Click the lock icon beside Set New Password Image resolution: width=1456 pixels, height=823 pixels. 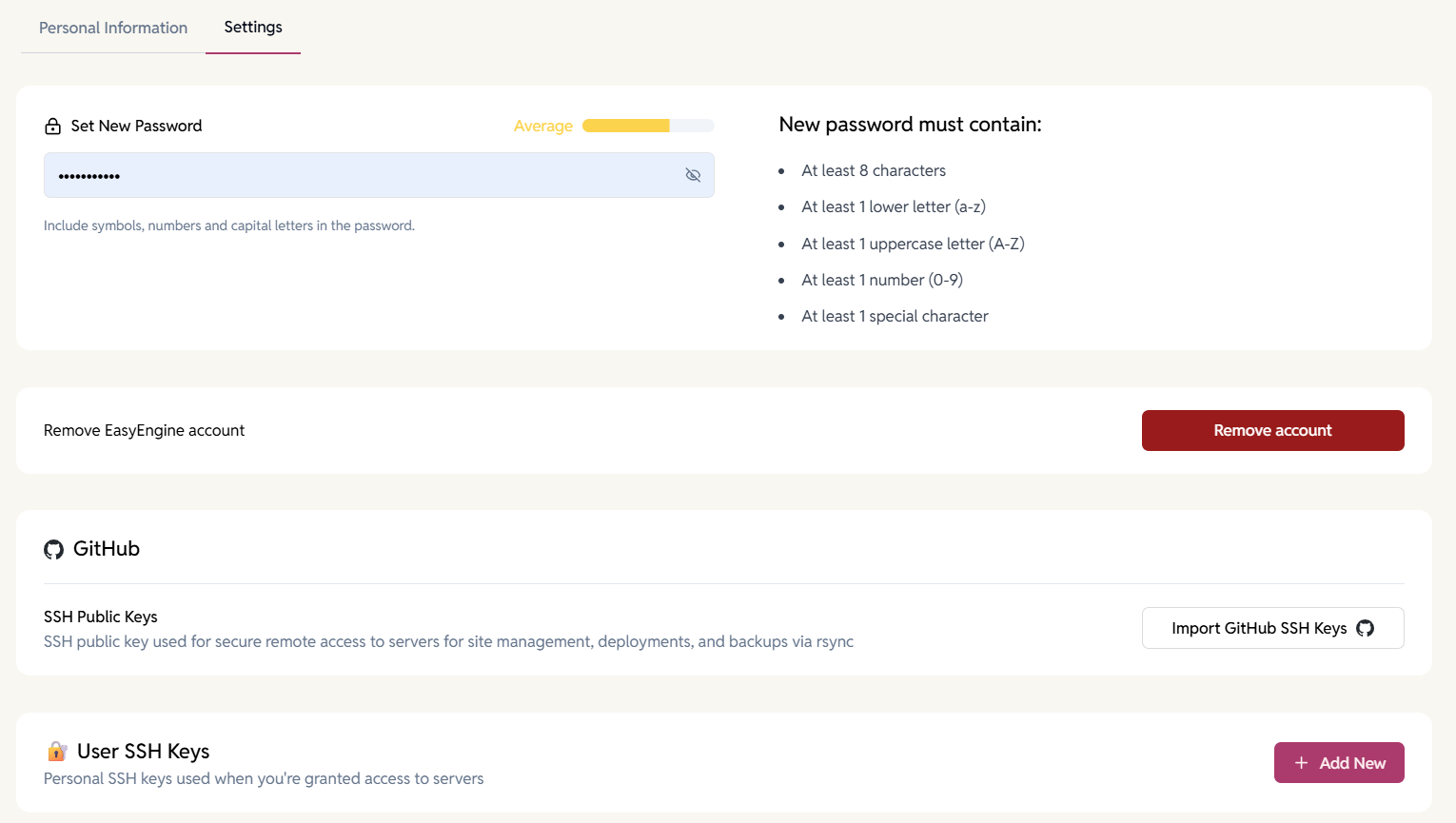pyautogui.click(x=53, y=127)
